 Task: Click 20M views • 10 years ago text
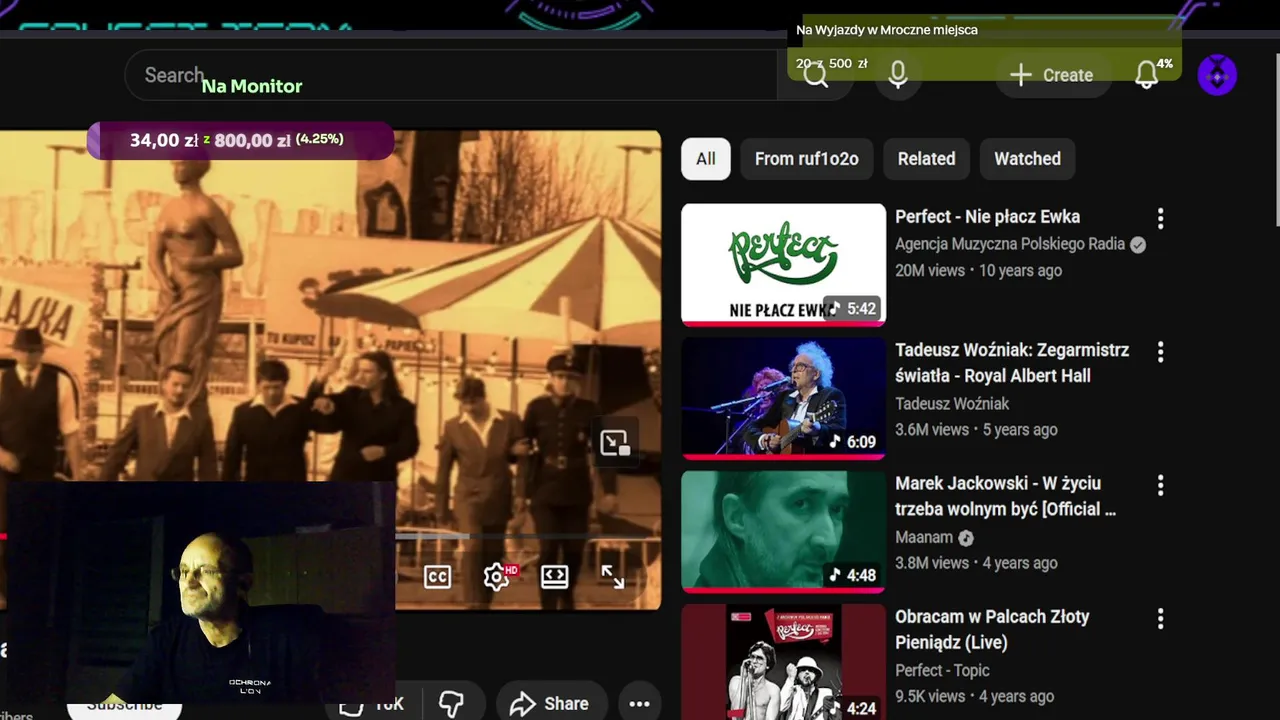[978, 270]
